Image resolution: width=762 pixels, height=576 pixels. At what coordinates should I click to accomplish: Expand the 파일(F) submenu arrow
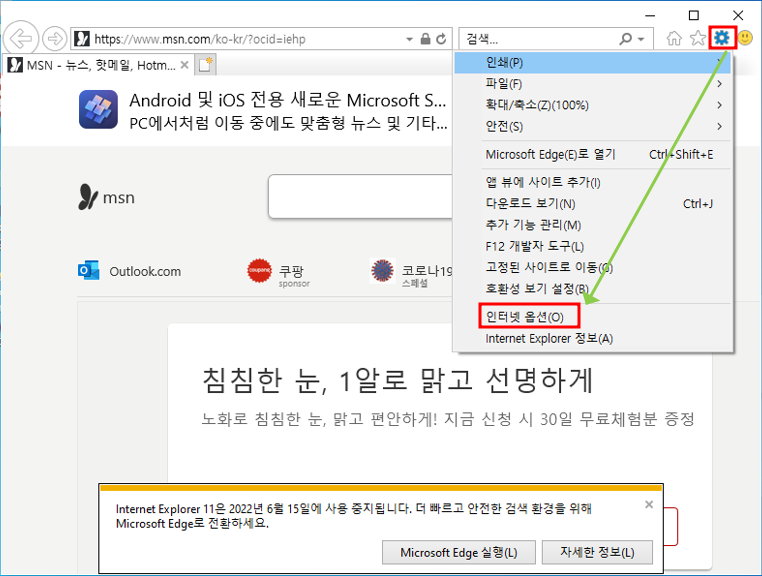point(719,84)
